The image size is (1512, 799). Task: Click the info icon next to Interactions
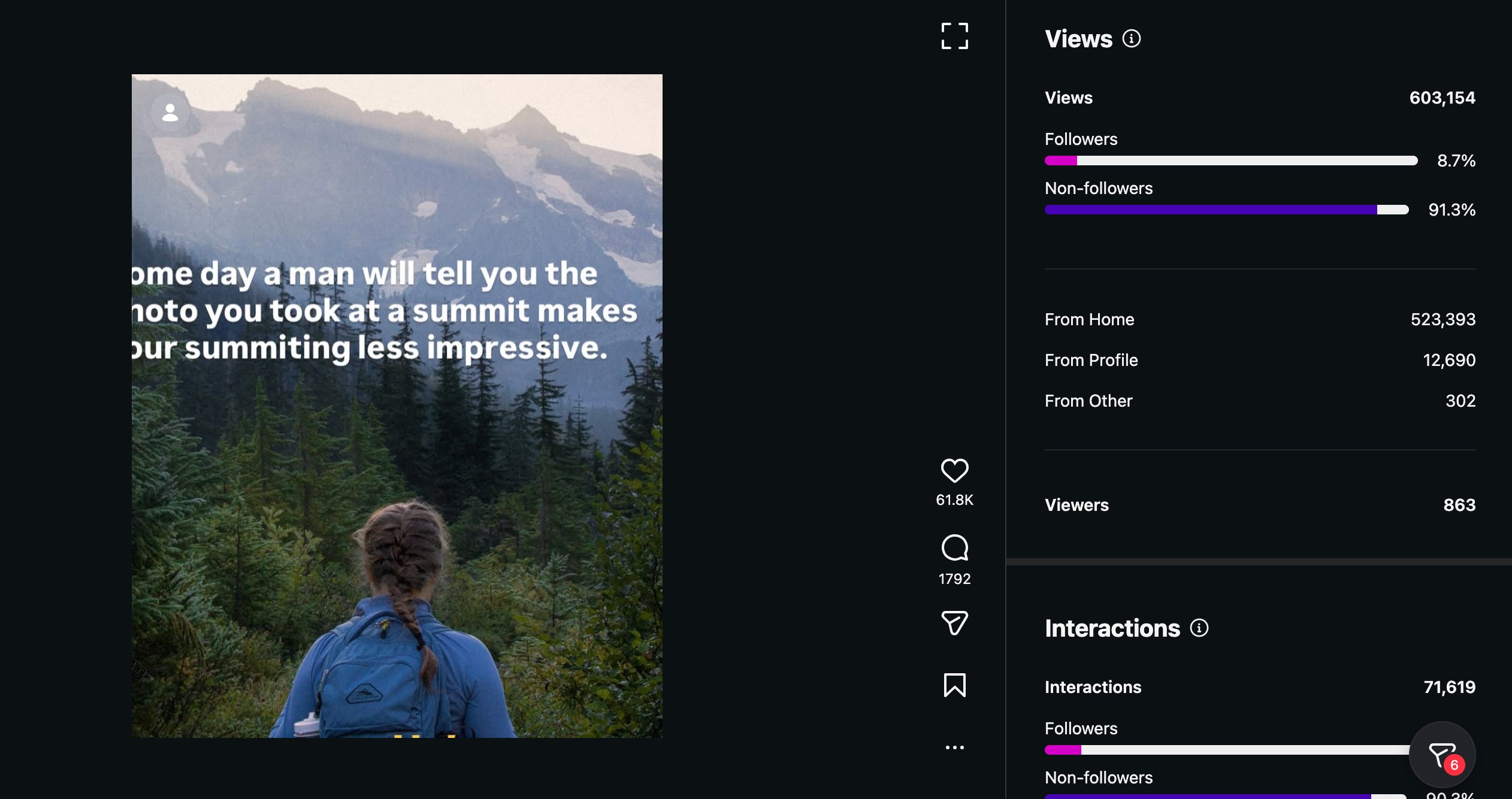(x=1199, y=628)
